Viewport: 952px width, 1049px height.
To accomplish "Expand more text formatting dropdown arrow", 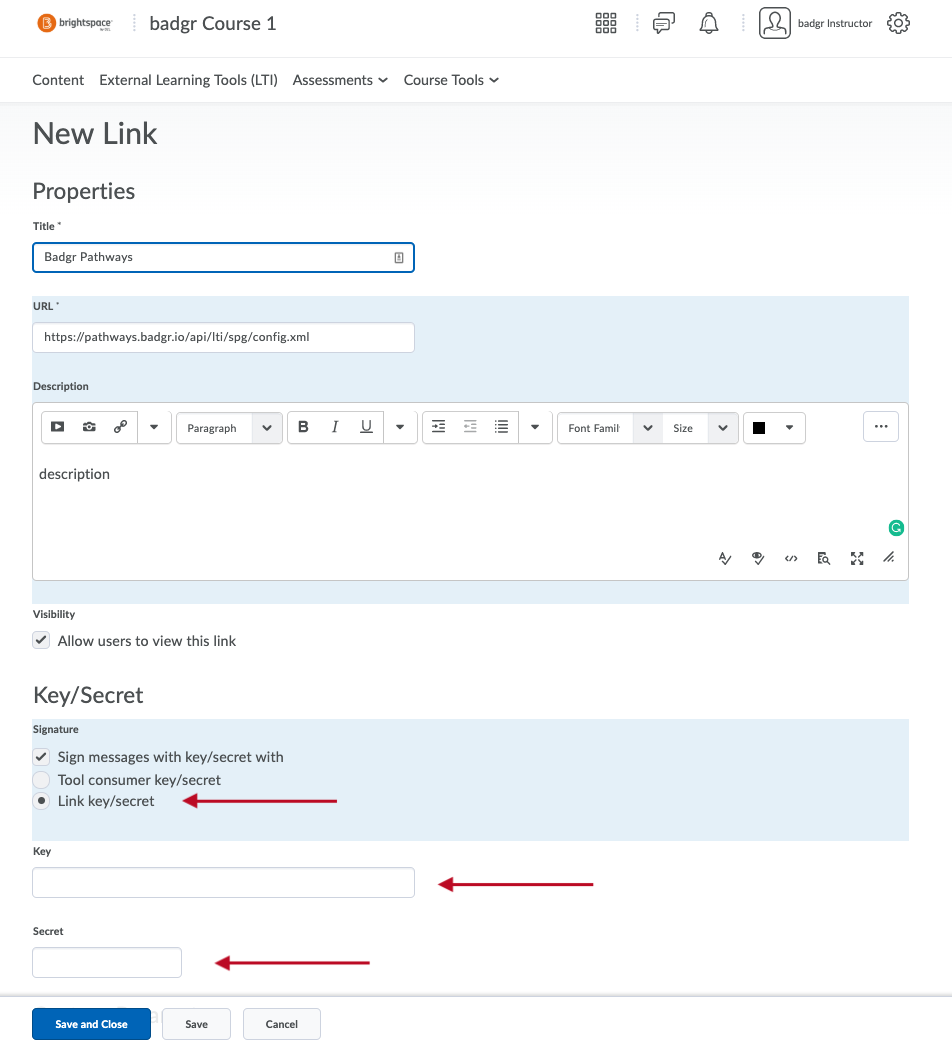I will (400, 427).
